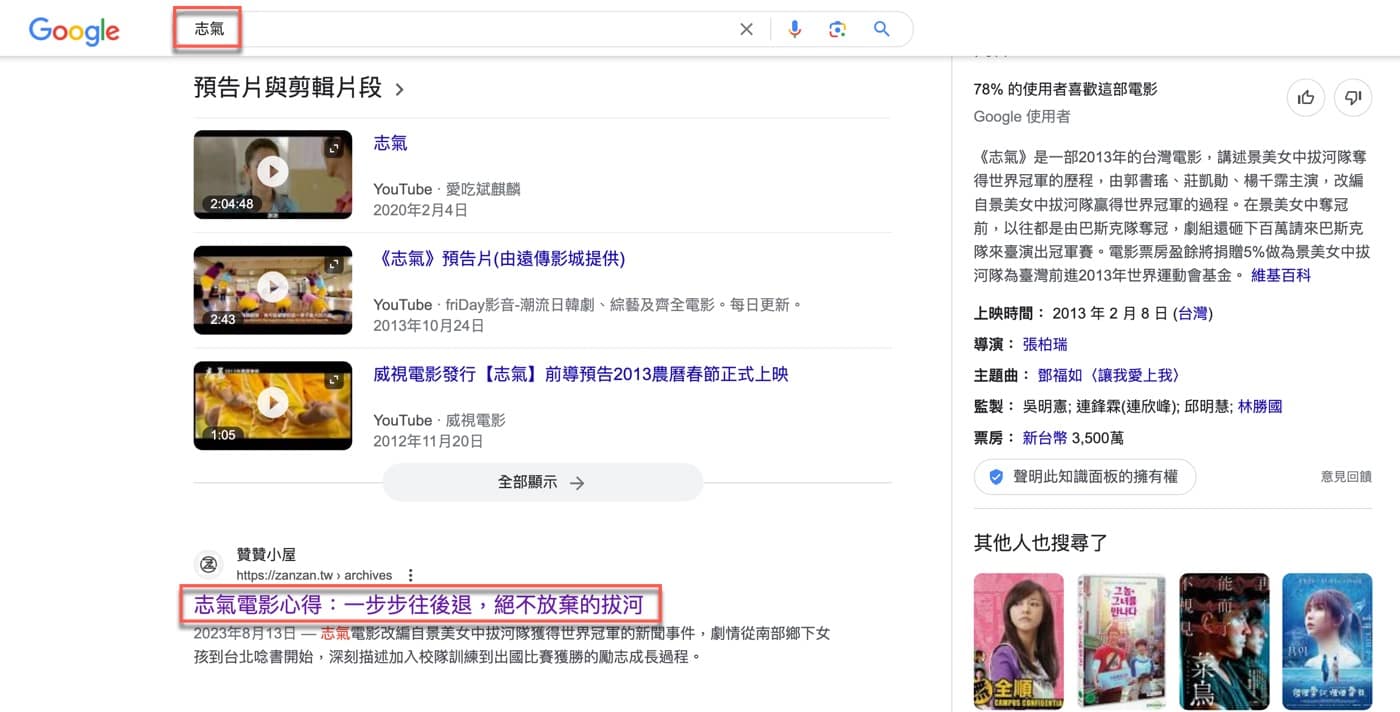
Task: Give thumbs up to this movie
Action: click(1306, 97)
